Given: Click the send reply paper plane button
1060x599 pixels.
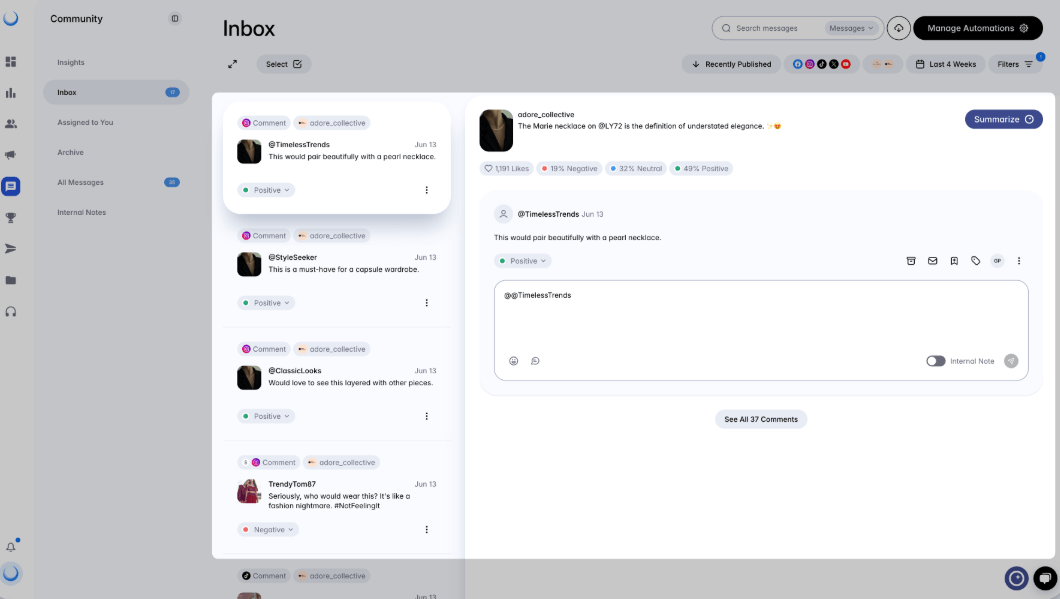Looking at the screenshot, I should click(x=1011, y=361).
